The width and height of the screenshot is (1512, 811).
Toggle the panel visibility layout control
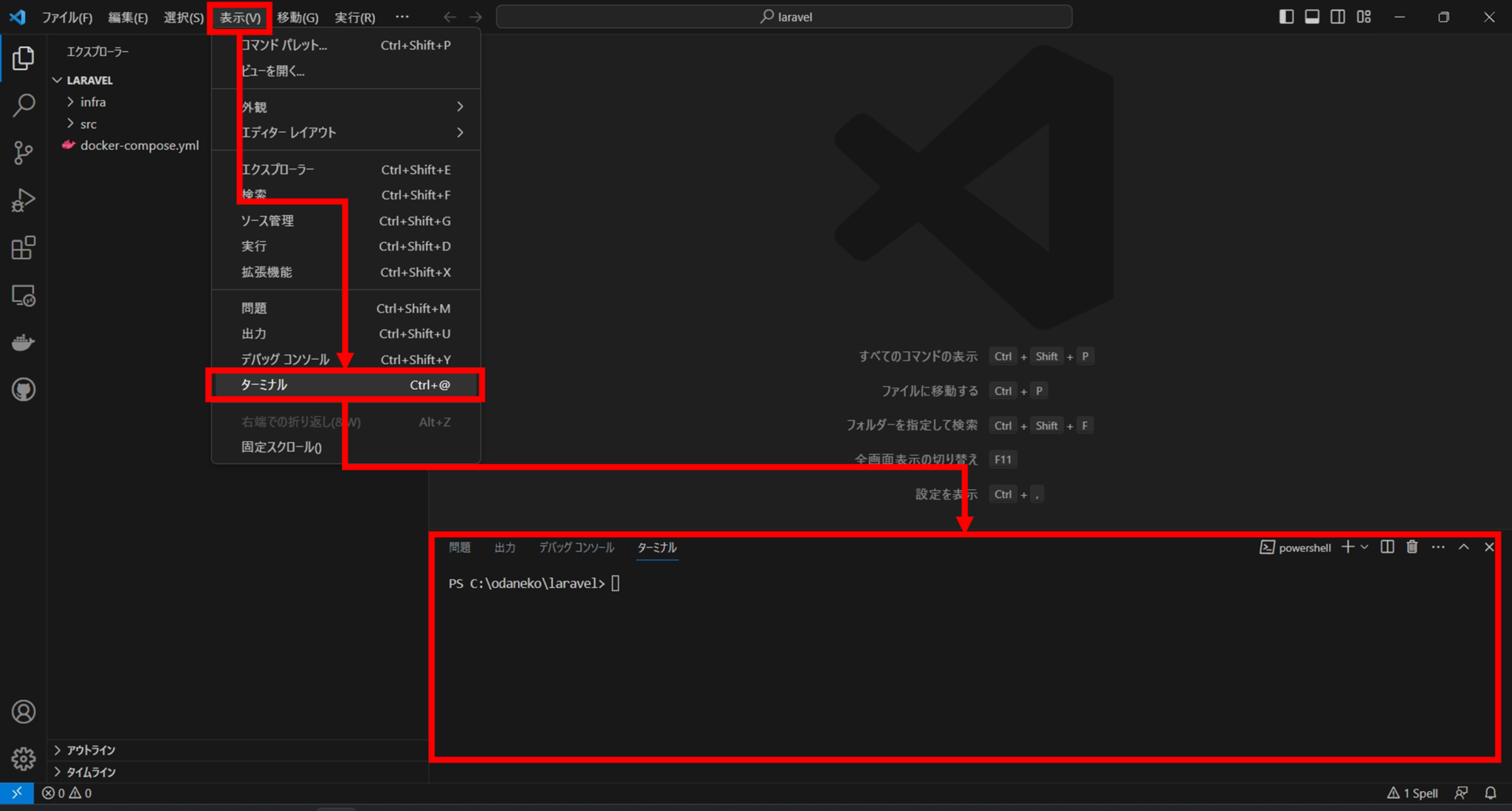coord(1313,16)
